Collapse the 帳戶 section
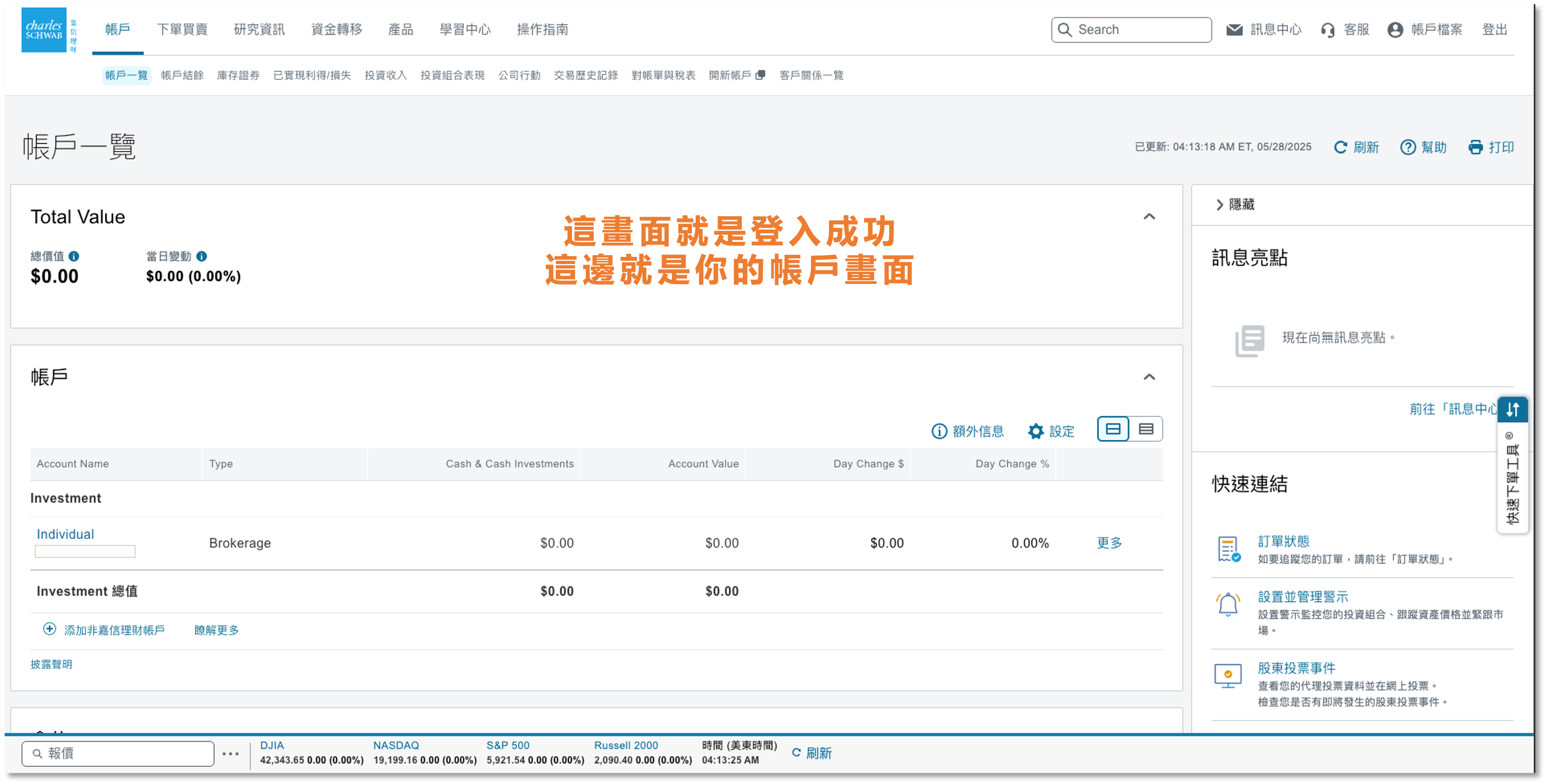The height and width of the screenshot is (784, 1547). point(1150,377)
